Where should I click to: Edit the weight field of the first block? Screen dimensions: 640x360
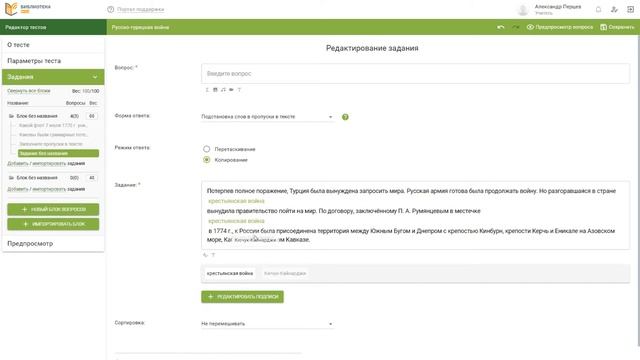click(92, 116)
